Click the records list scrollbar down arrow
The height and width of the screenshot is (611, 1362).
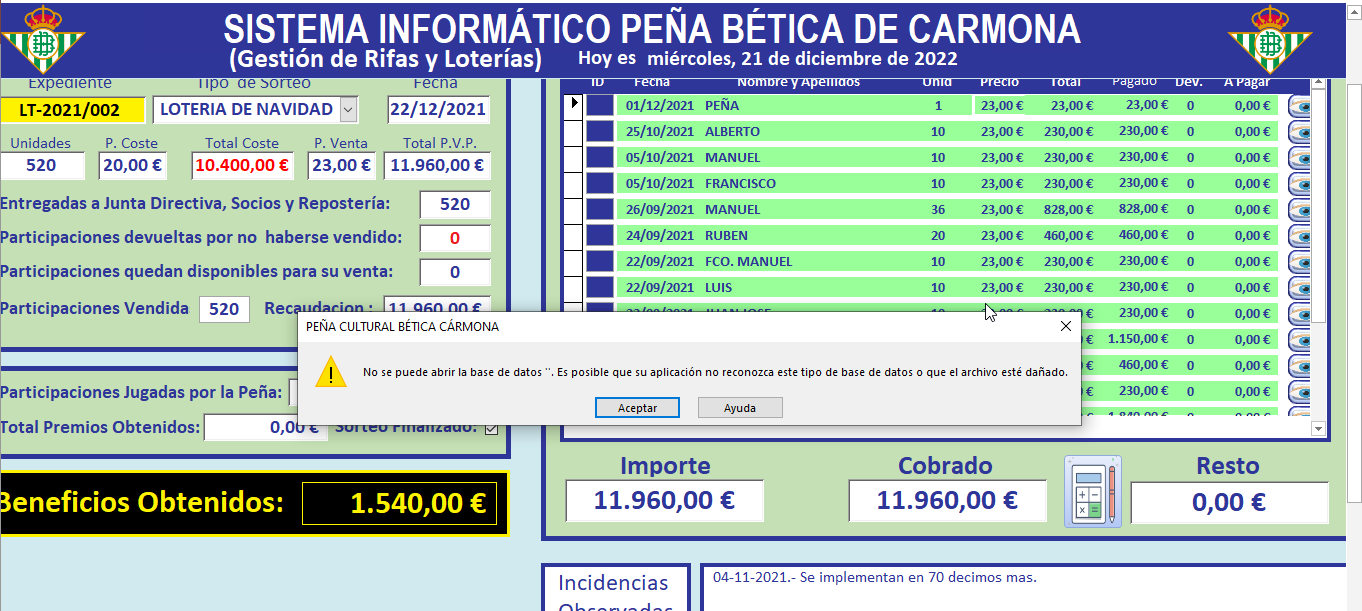tap(1317, 428)
